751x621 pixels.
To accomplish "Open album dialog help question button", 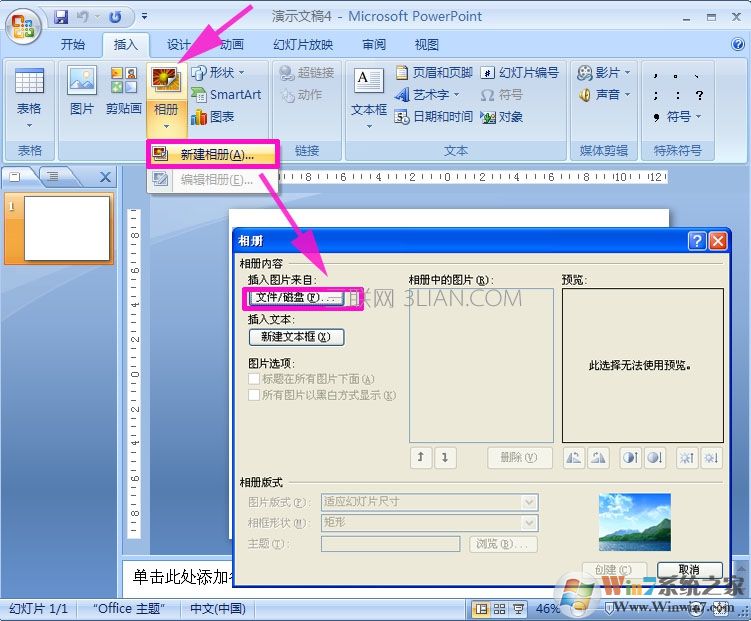I will coord(697,240).
